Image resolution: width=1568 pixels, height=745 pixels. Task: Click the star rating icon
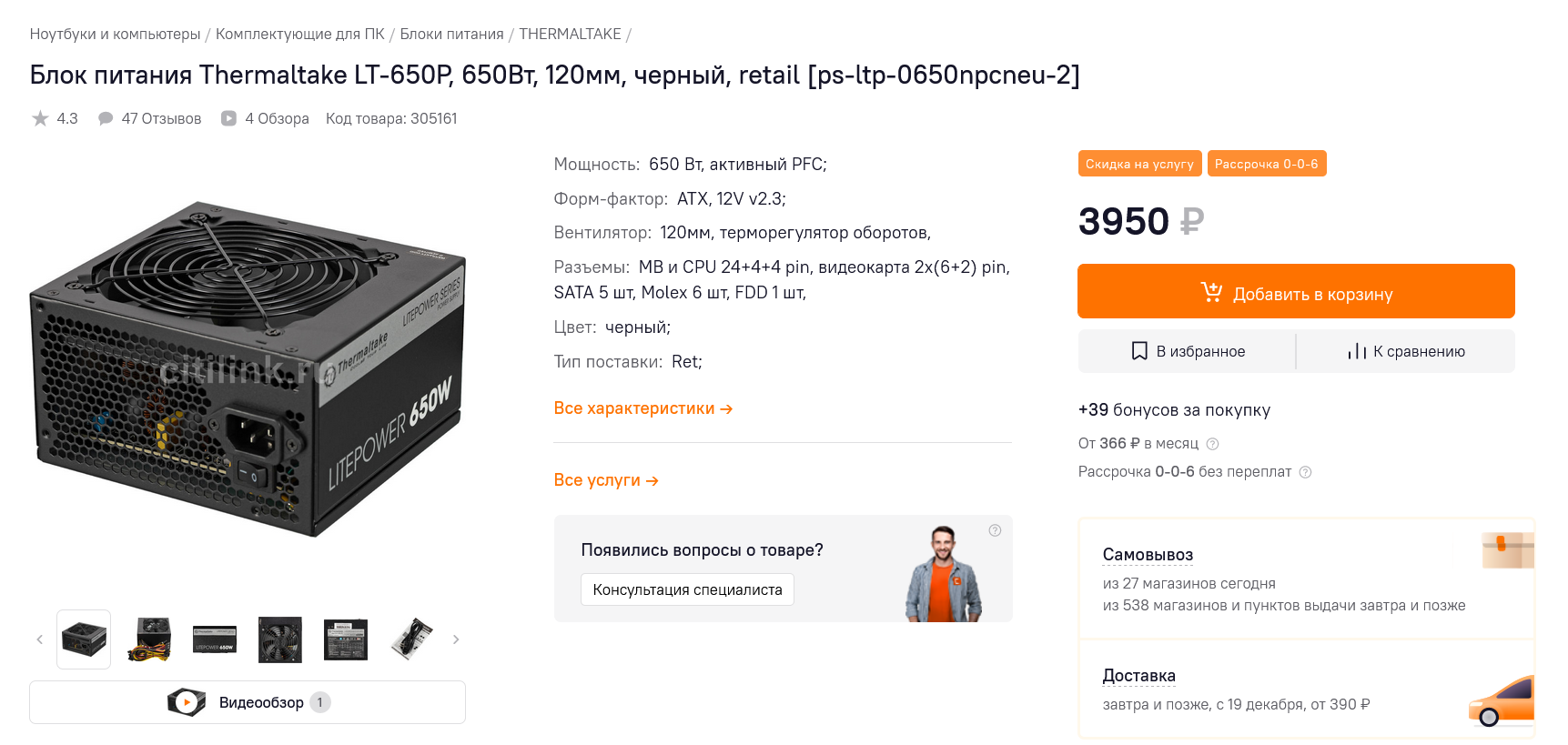(x=40, y=118)
